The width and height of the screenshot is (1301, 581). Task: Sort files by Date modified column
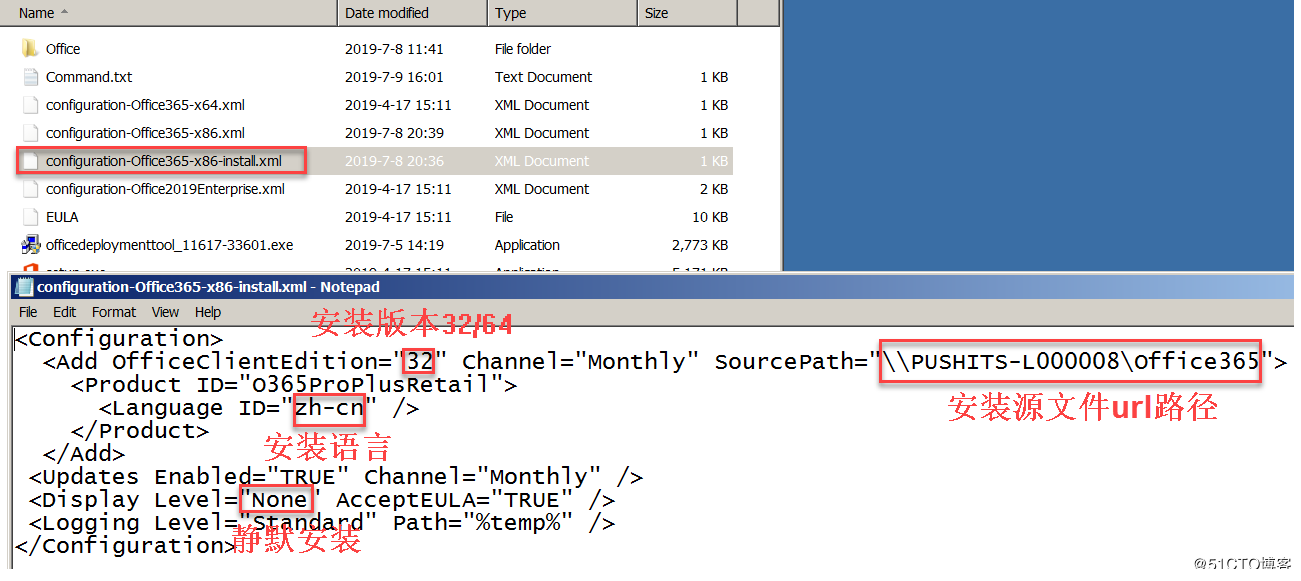[x=412, y=13]
